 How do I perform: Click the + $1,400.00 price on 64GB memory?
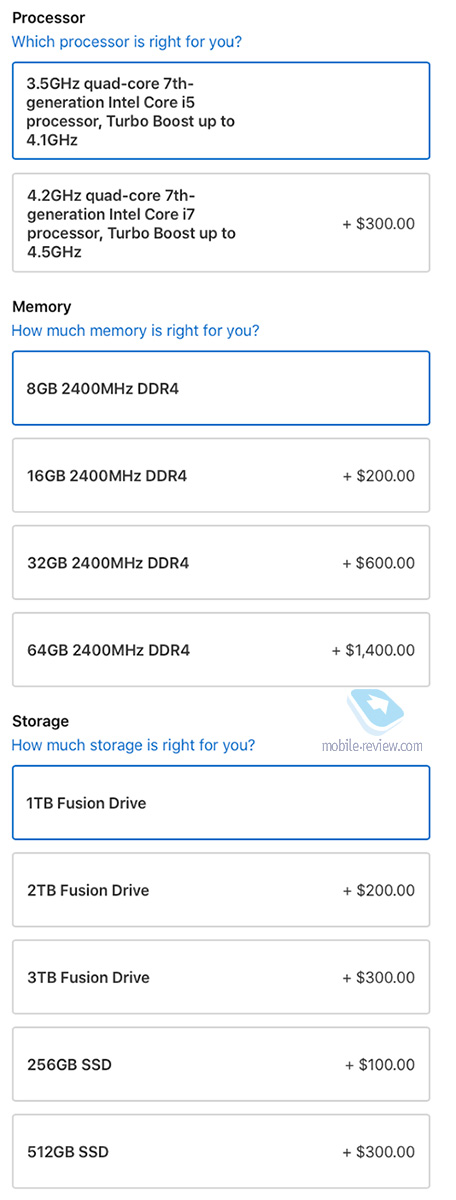pos(373,650)
